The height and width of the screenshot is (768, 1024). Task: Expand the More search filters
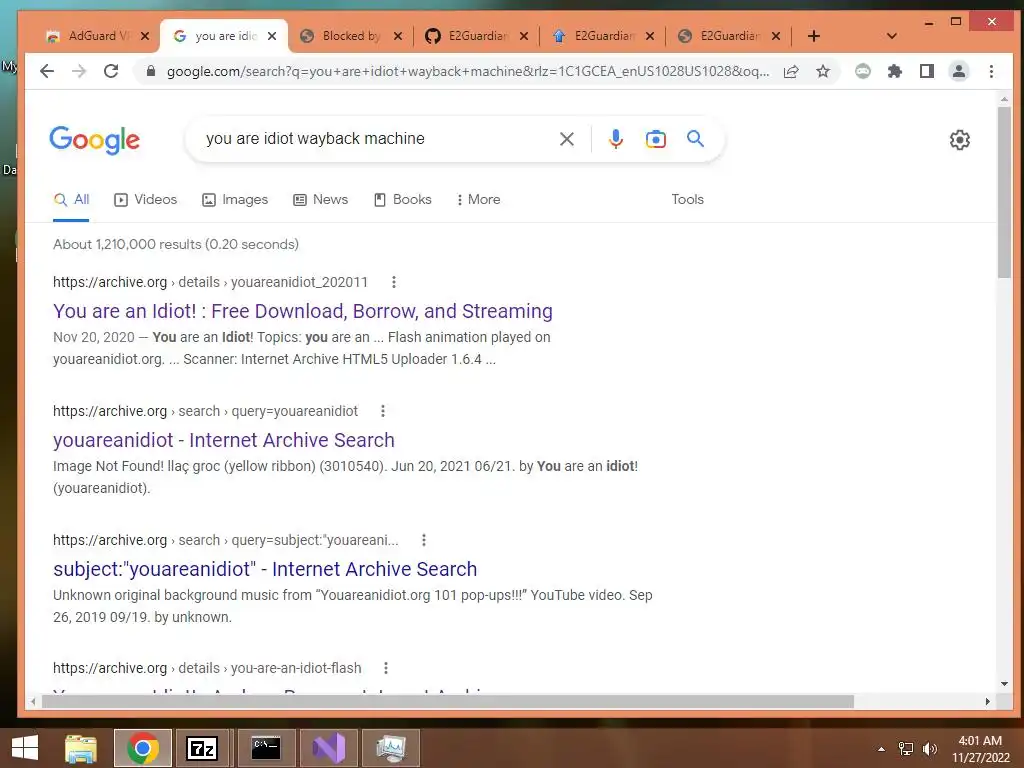(478, 199)
